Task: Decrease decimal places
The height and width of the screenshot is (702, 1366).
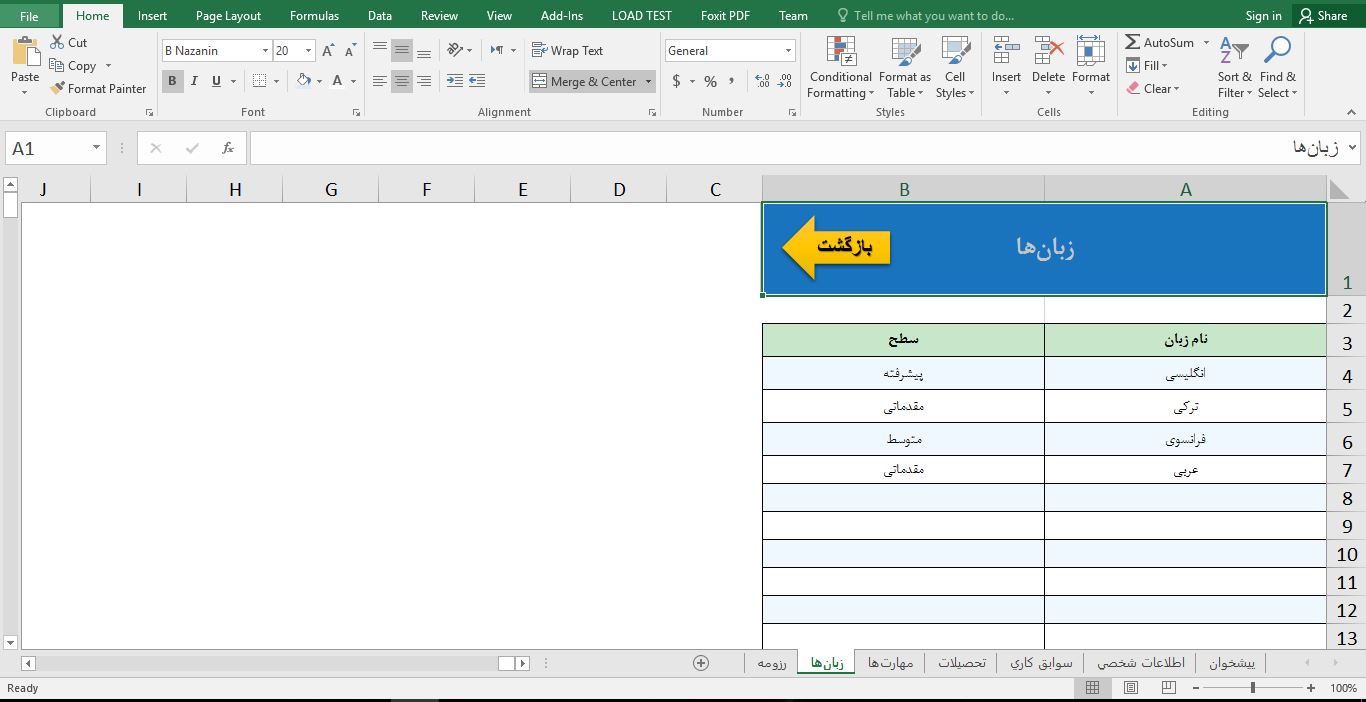Action: 784,81
